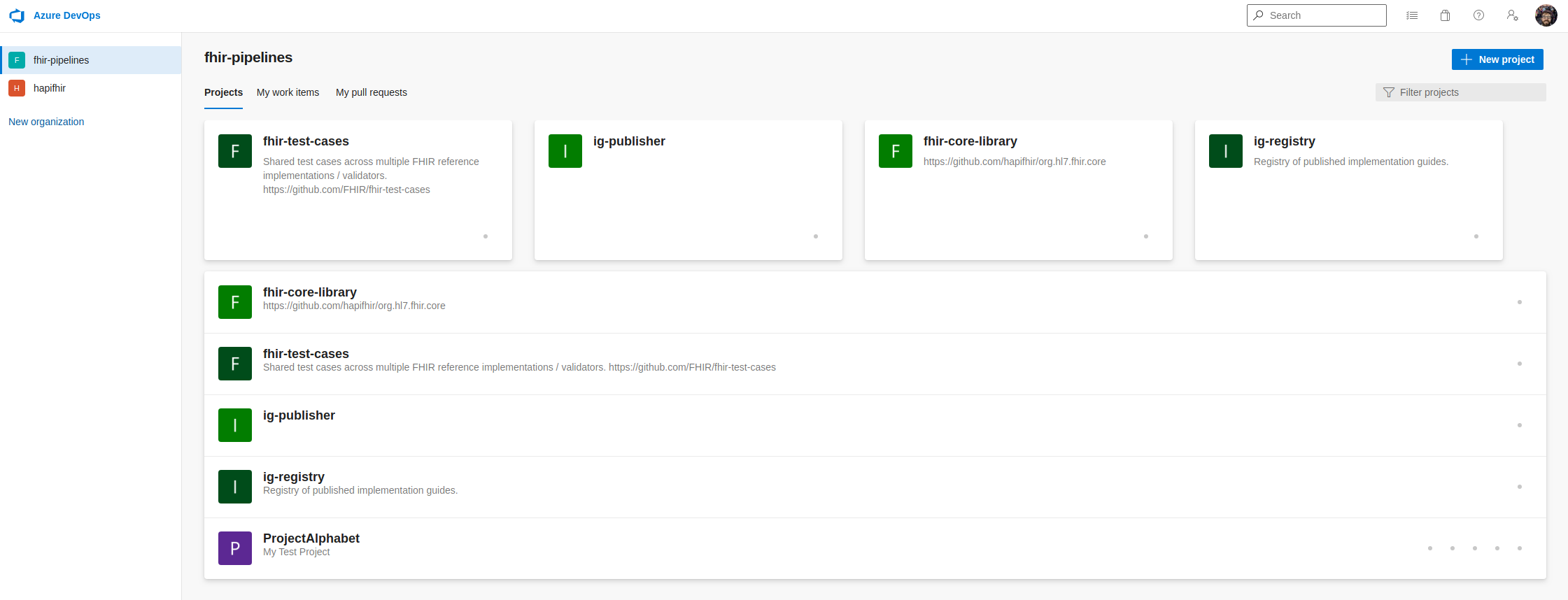
Task: Open the User settings icon
Action: pyautogui.click(x=1512, y=15)
